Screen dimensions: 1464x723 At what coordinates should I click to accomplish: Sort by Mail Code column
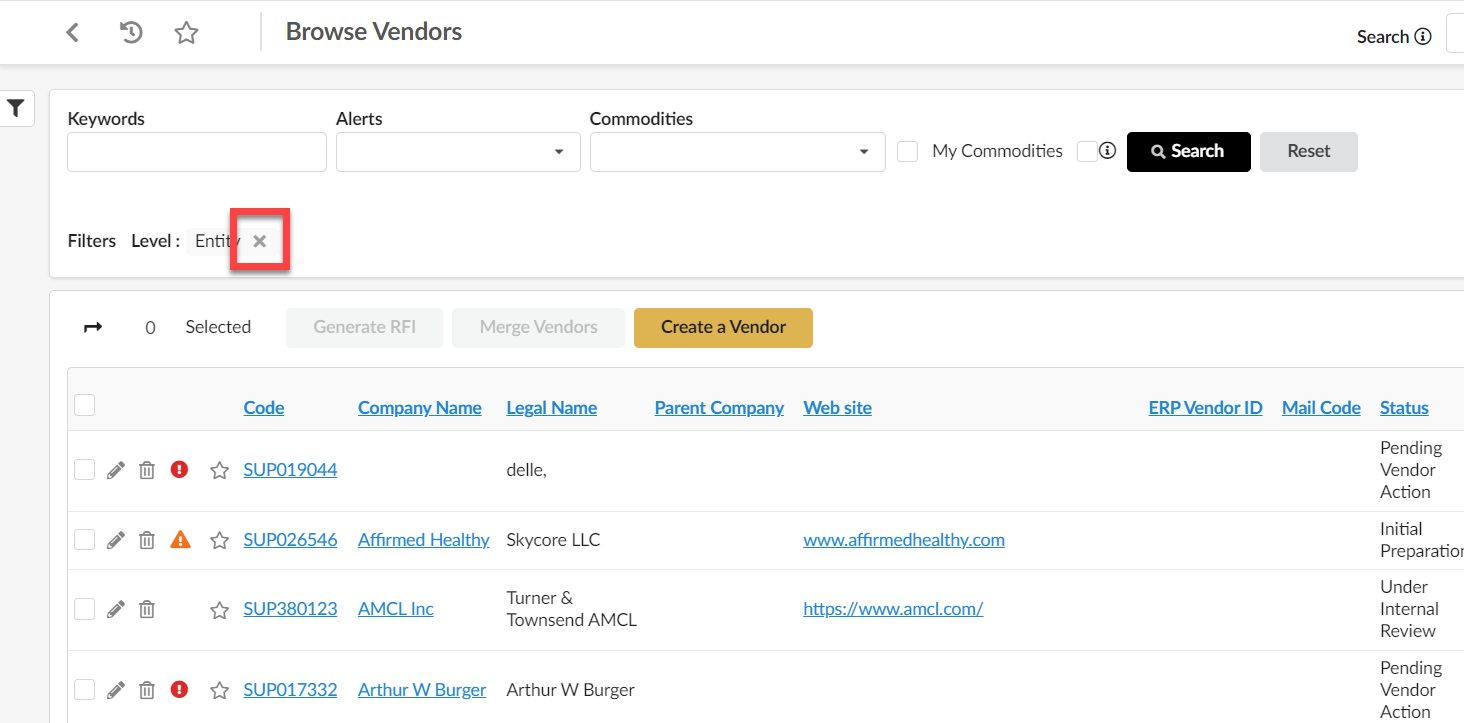[x=1321, y=408]
